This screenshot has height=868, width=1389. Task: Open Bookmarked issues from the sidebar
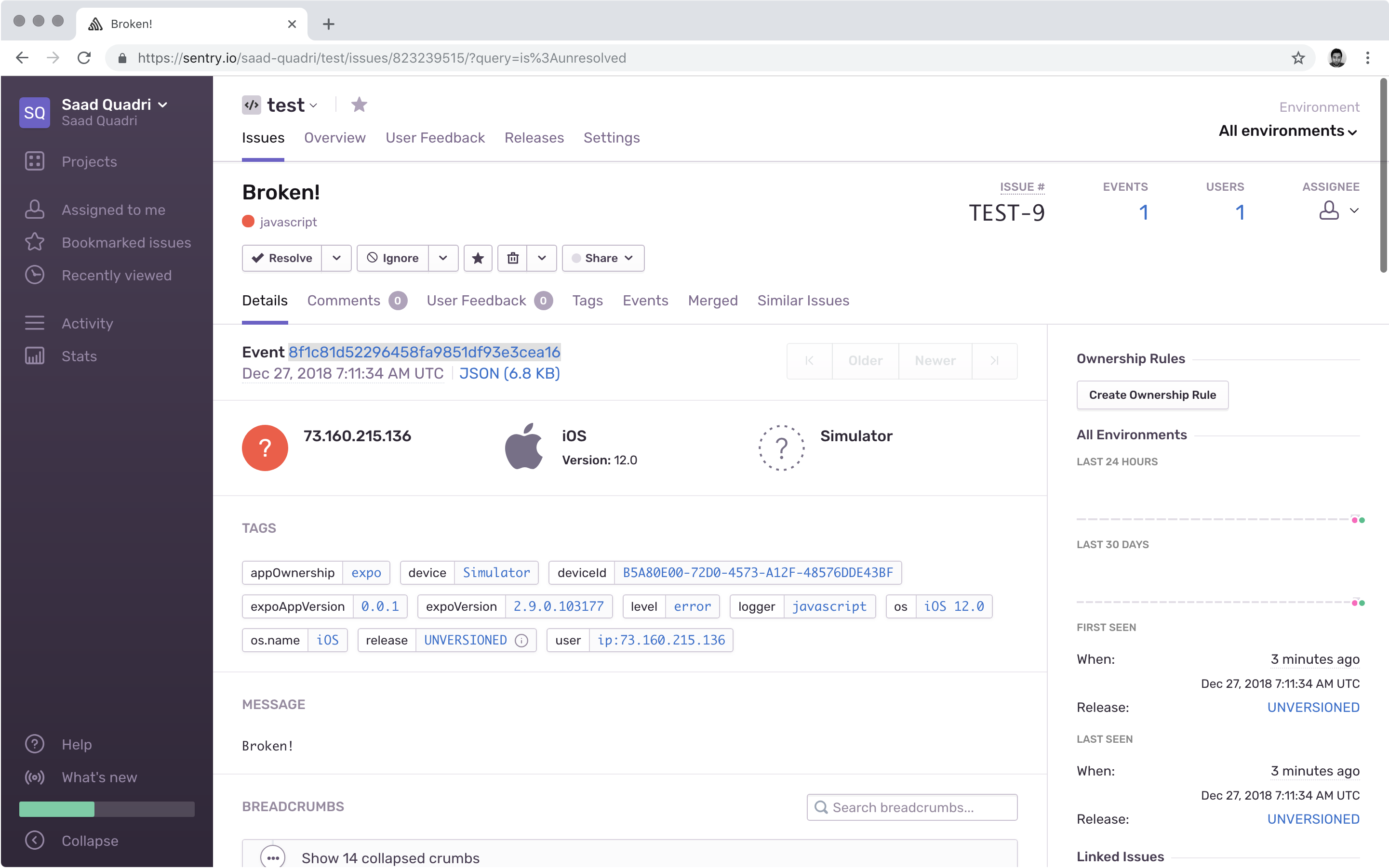click(35, 242)
